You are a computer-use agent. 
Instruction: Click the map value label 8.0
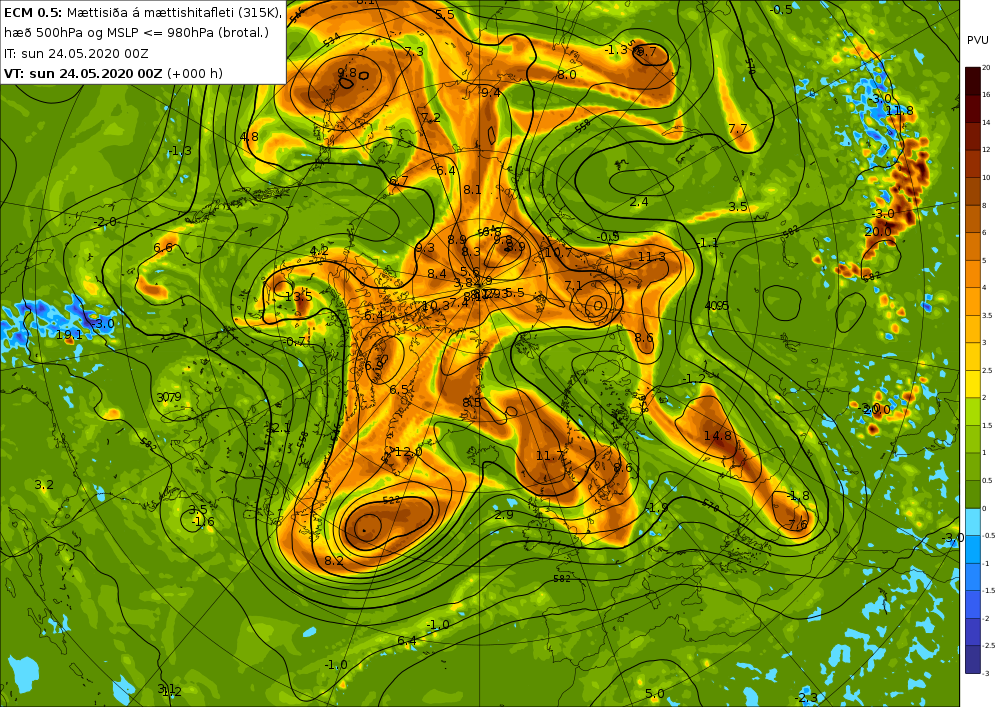point(567,75)
